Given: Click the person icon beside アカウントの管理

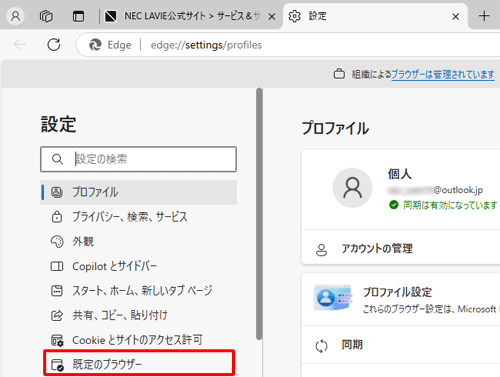Looking at the screenshot, I should (x=321, y=250).
